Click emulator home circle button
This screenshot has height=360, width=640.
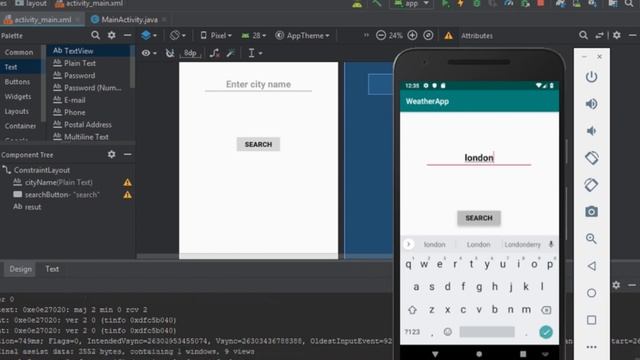[591, 293]
